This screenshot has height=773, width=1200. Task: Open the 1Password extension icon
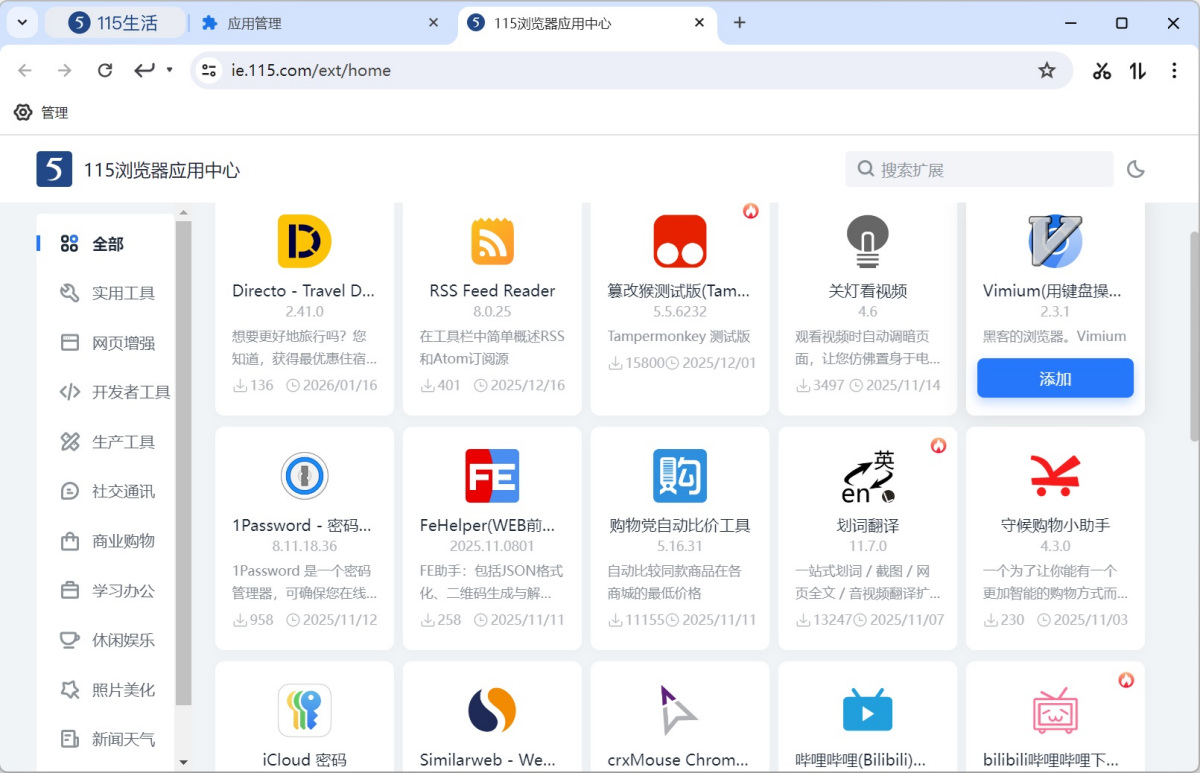coord(304,476)
